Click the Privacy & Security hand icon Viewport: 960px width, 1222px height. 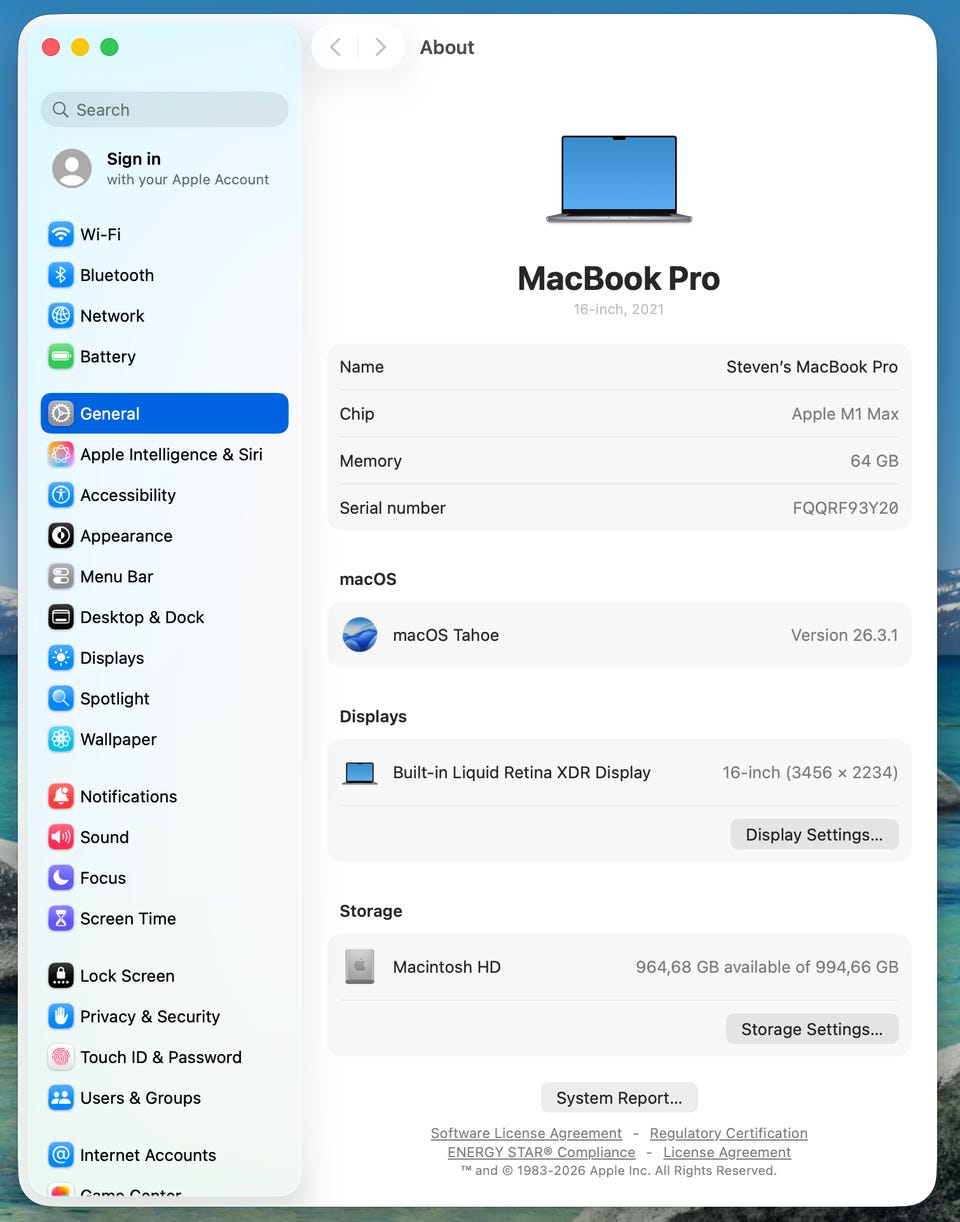point(61,1017)
